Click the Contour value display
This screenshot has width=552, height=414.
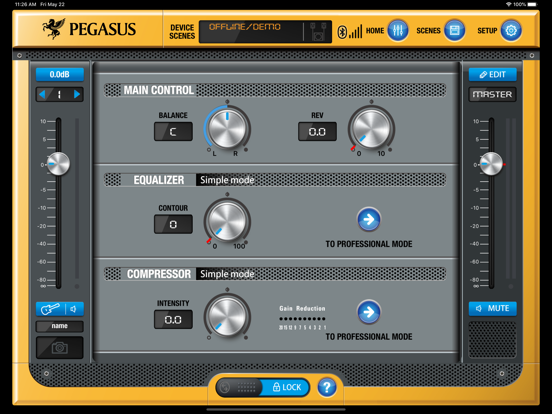click(173, 224)
